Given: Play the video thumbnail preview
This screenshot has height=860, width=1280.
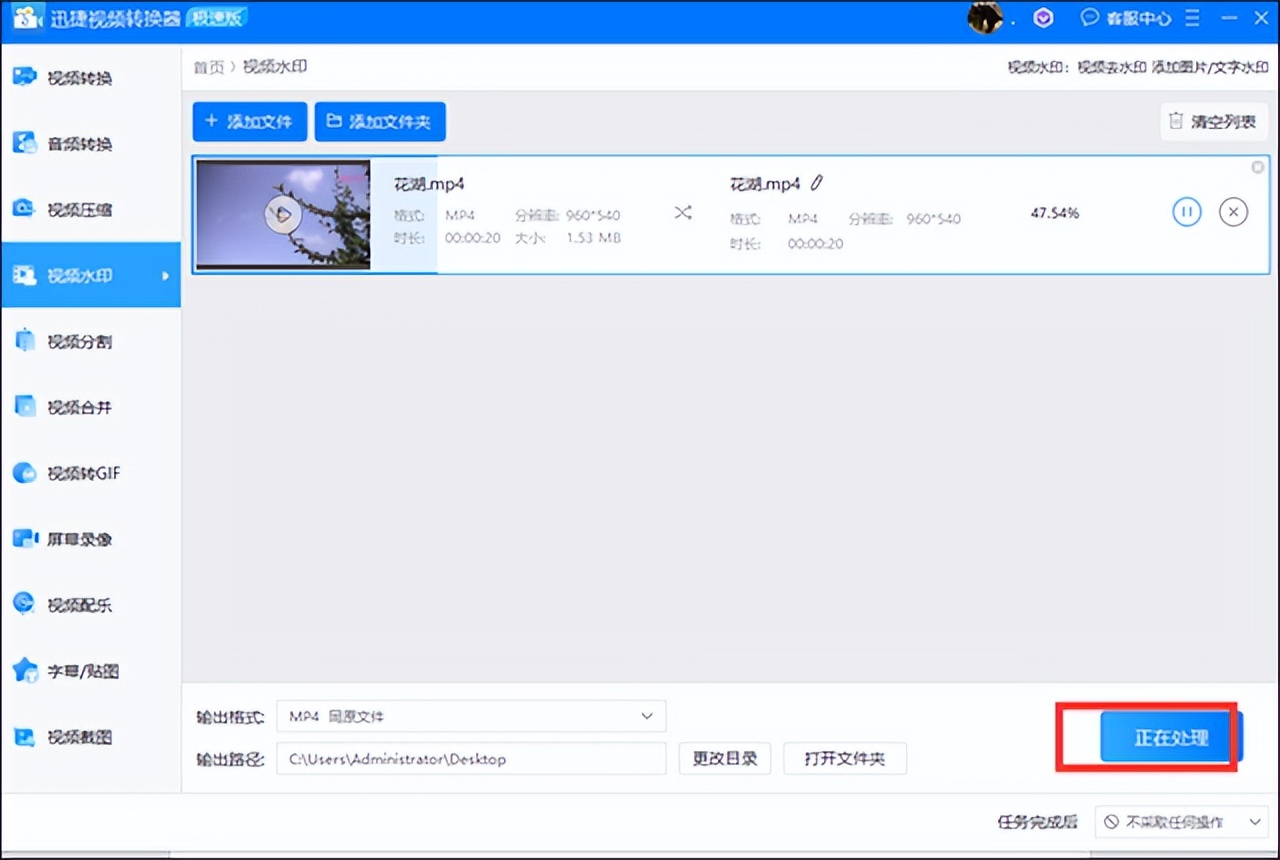Looking at the screenshot, I should coord(283,214).
